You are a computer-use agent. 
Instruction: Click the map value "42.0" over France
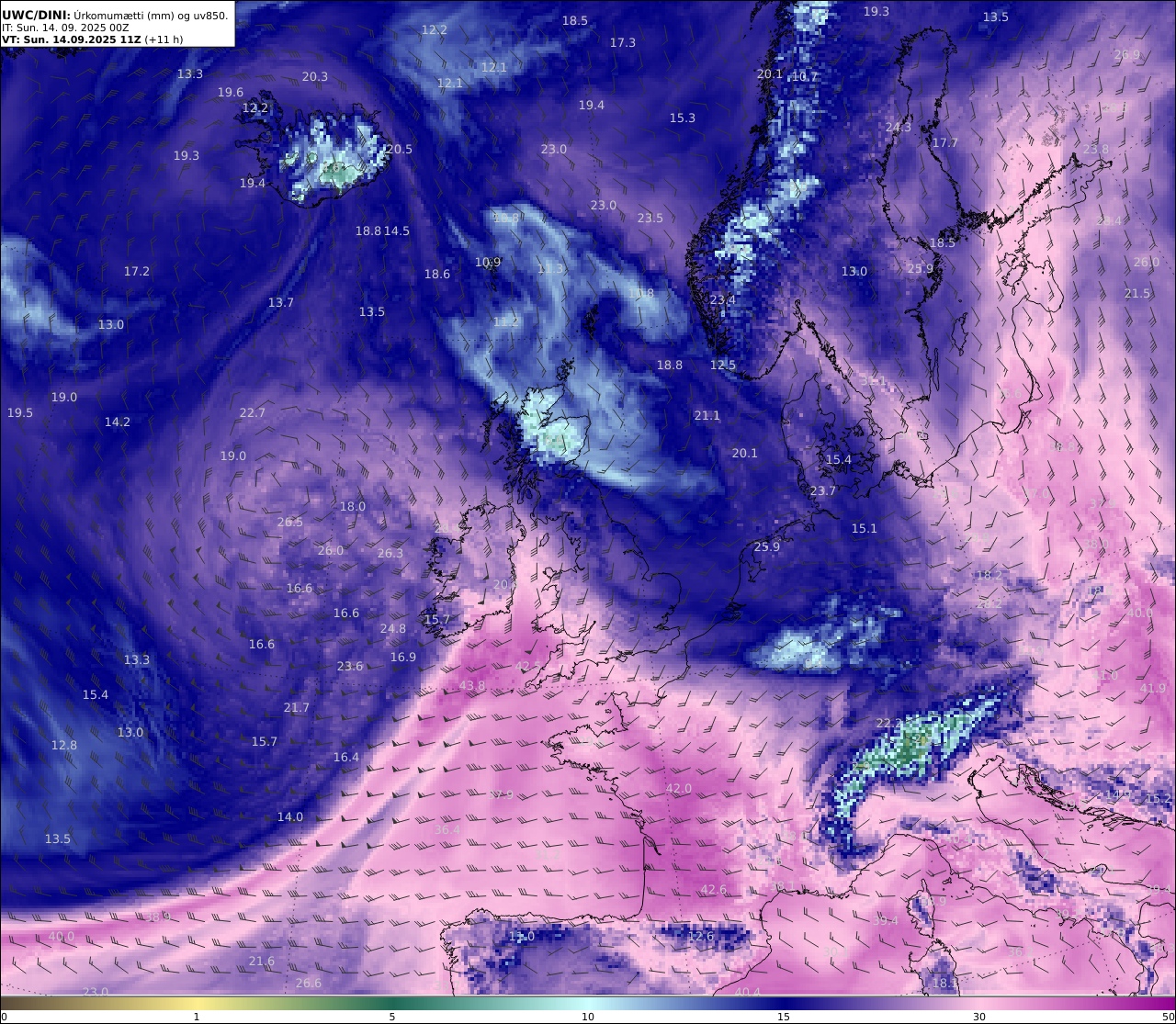(x=679, y=789)
